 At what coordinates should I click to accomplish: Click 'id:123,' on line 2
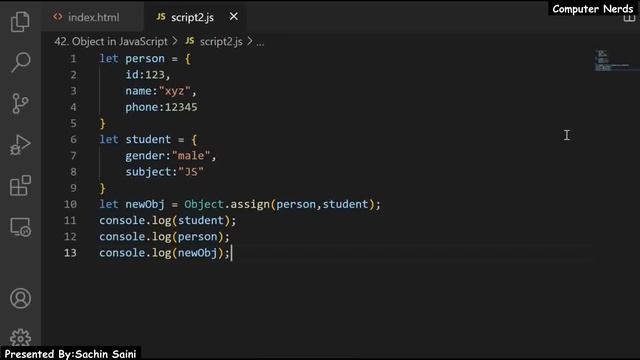click(x=148, y=75)
